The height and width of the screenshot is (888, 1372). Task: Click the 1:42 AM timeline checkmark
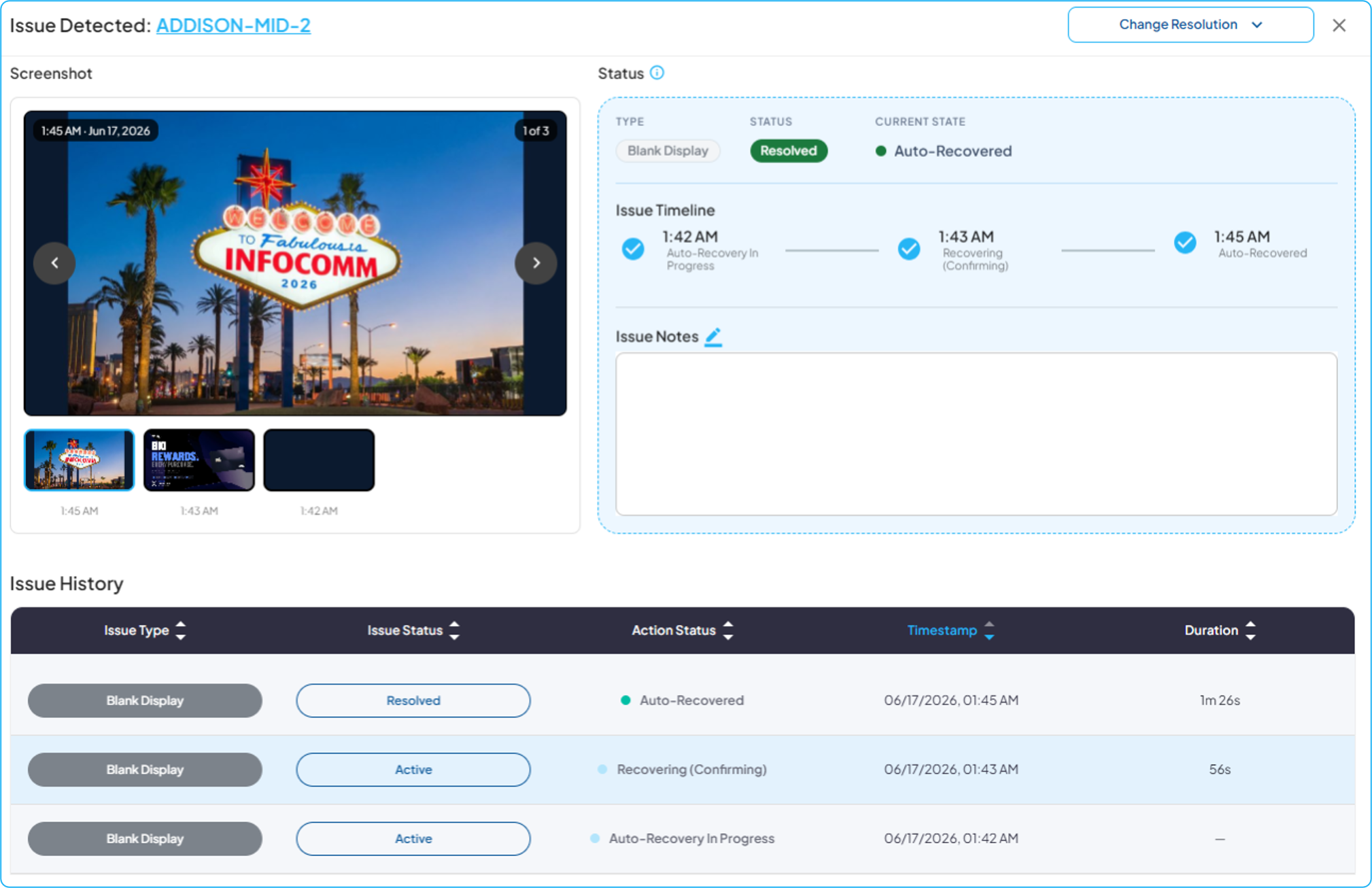tap(633, 249)
